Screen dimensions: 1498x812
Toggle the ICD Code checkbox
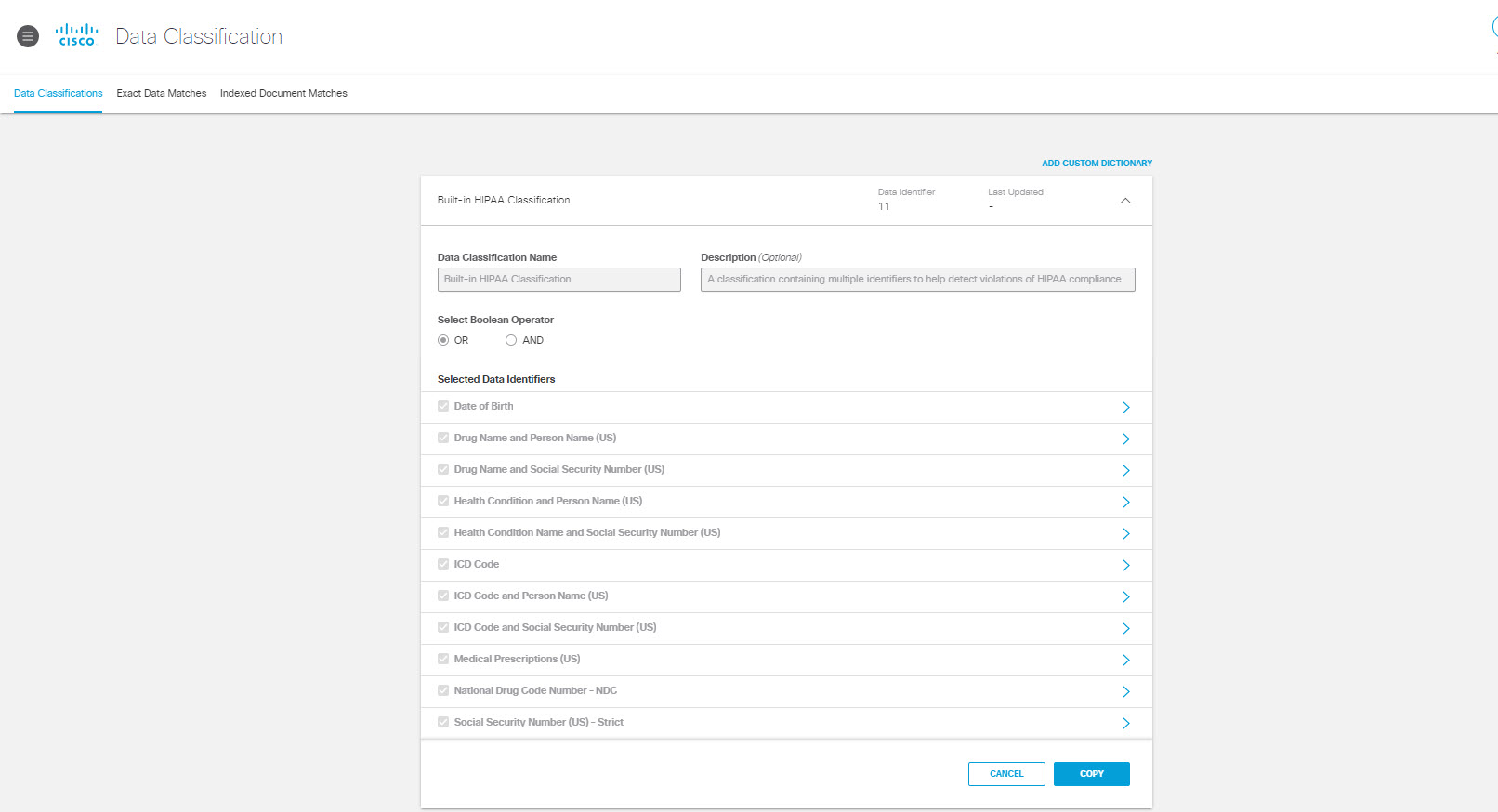pos(443,564)
